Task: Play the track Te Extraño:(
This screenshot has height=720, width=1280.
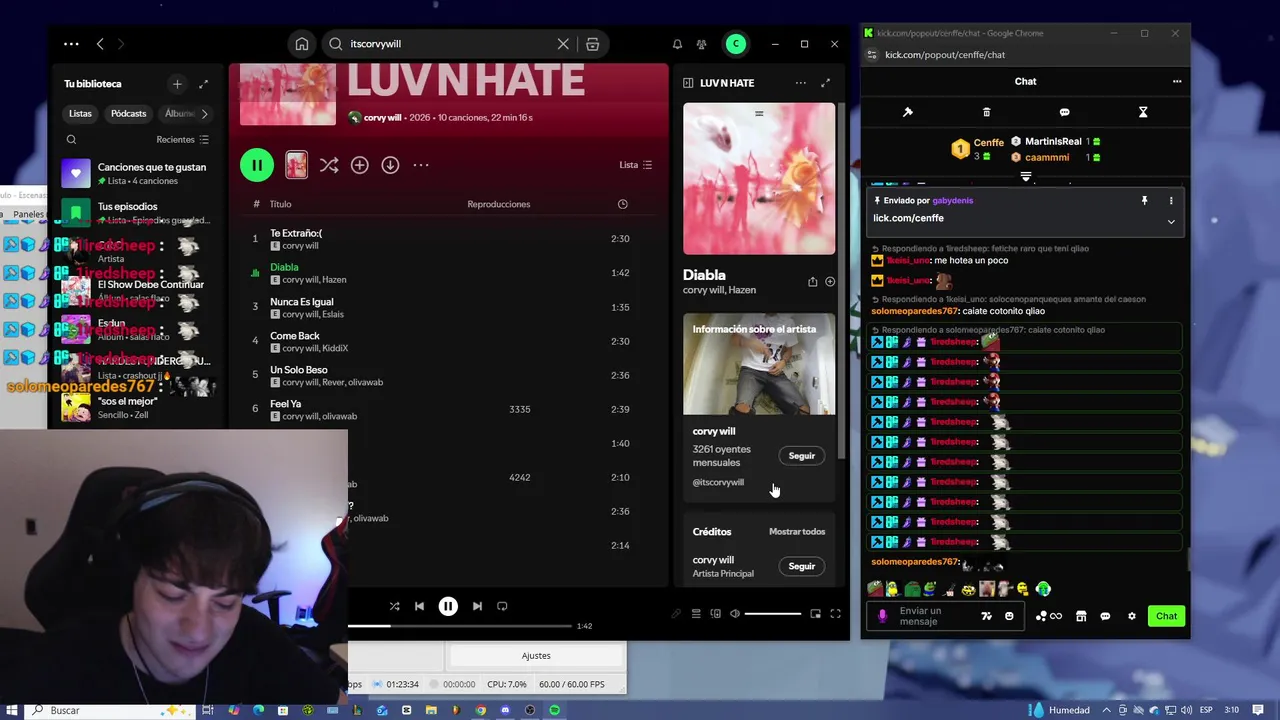Action: click(x=450, y=239)
